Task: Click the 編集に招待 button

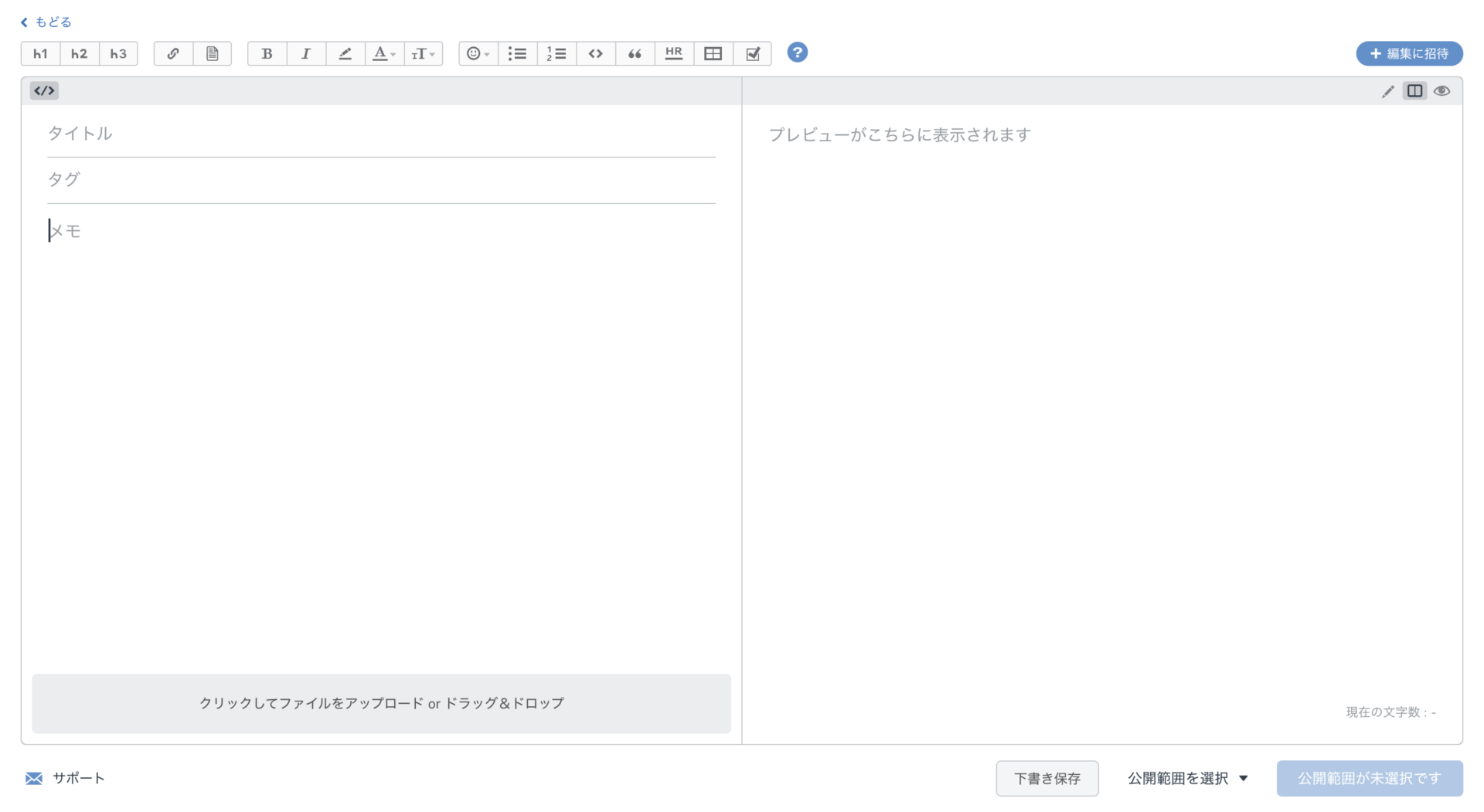Action: pyautogui.click(x=1409, y=53)
